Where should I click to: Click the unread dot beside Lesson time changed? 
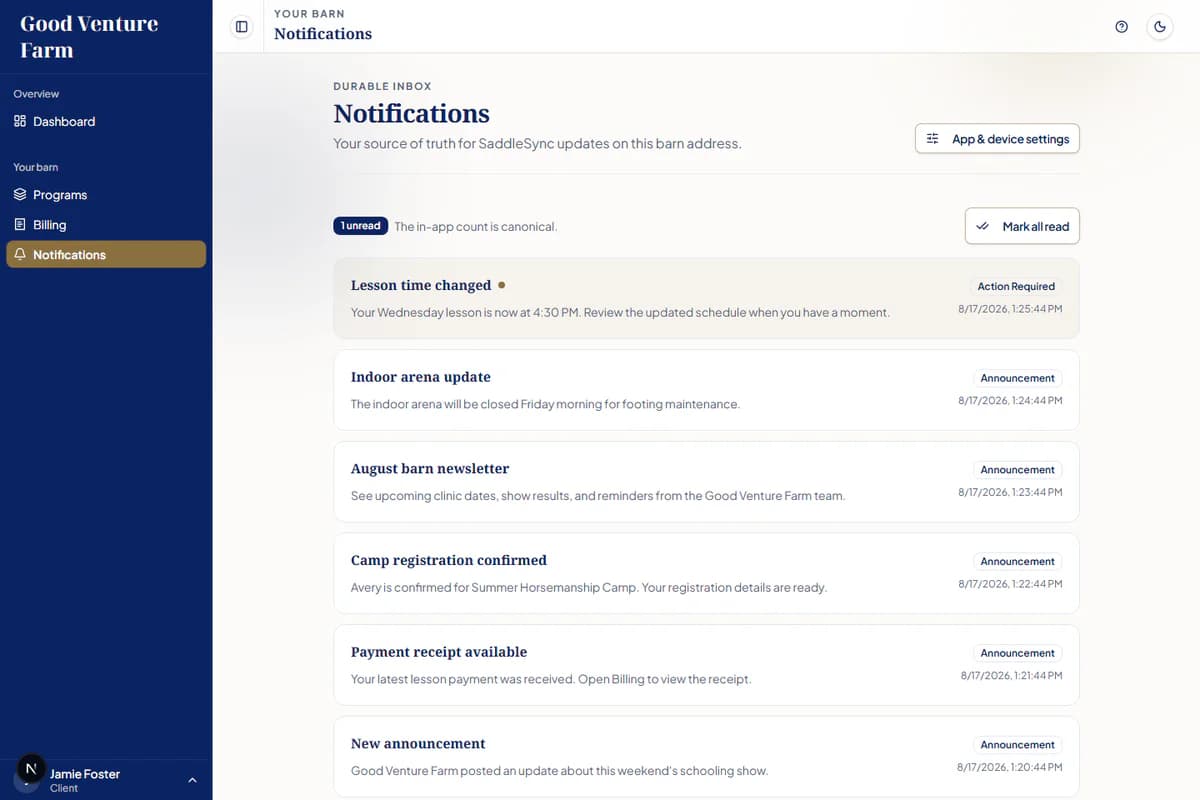[x=501, y=285]
